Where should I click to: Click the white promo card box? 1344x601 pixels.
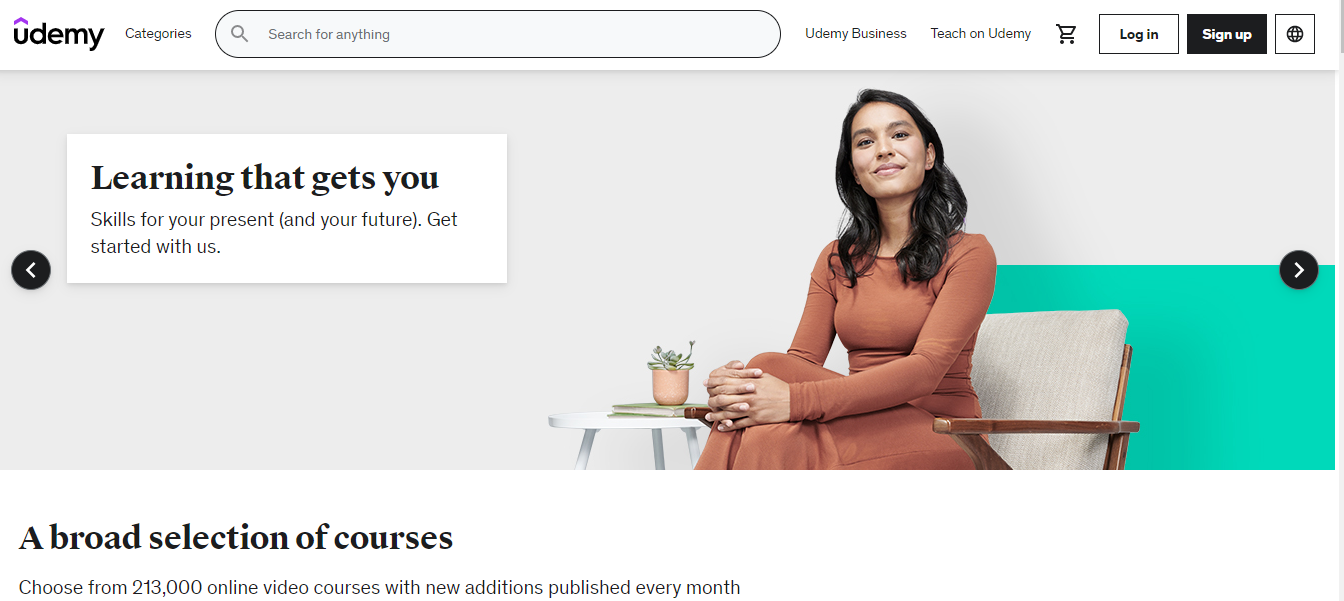287,208
